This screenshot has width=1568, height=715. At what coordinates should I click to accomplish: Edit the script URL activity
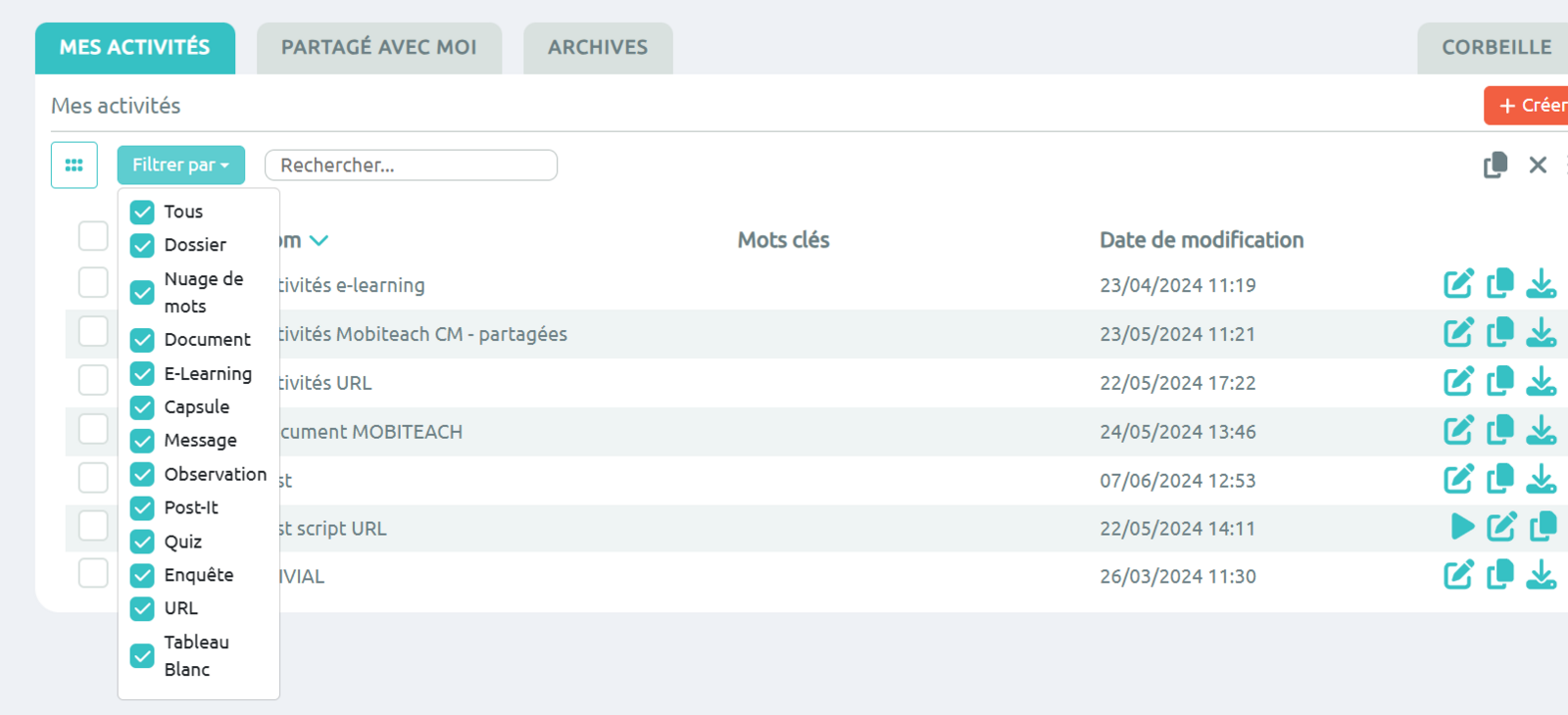(1501, 527)
